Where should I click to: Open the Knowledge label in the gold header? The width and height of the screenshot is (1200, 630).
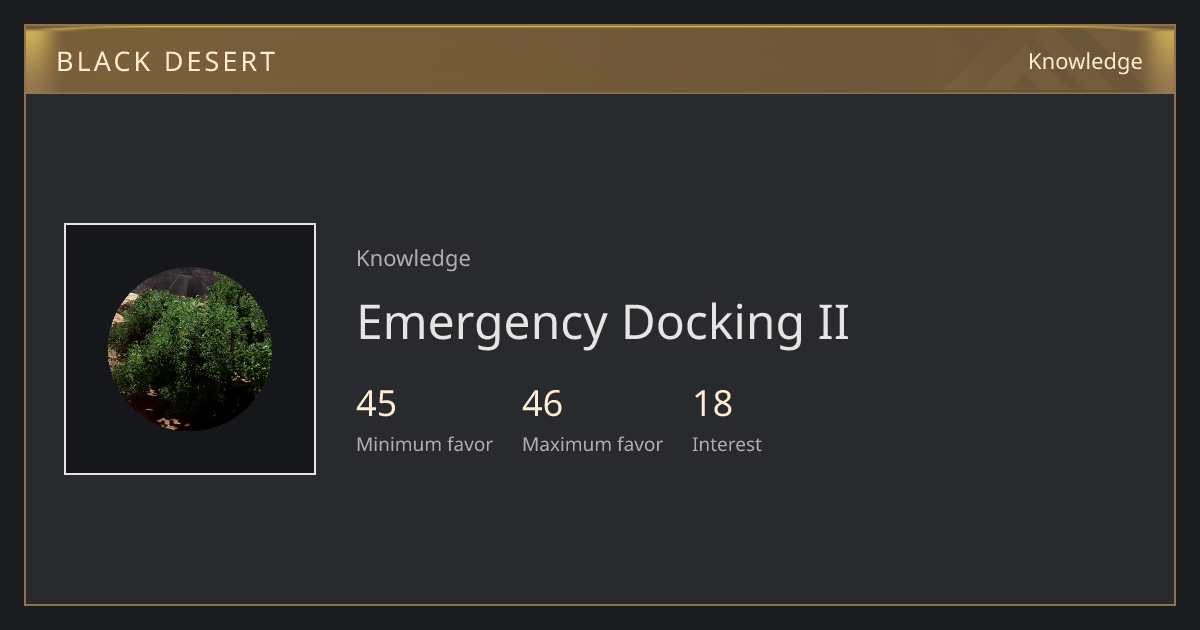coord(1085,62)
